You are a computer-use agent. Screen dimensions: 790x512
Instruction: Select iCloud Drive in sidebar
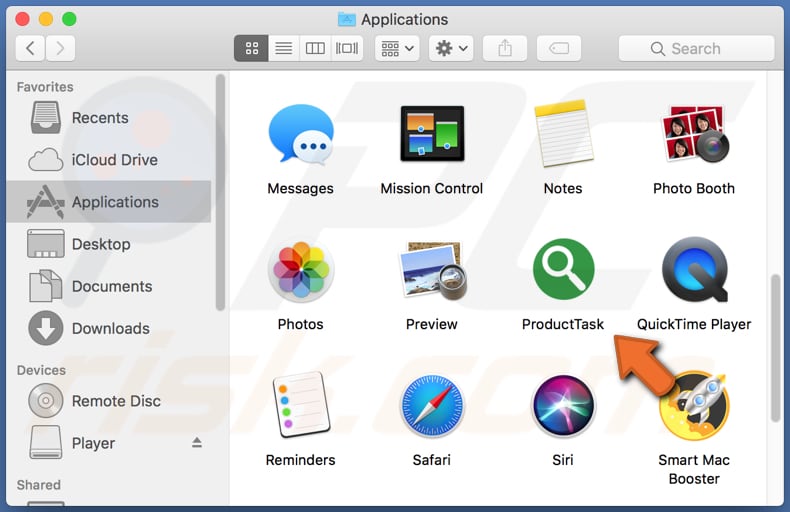[114, 160]
